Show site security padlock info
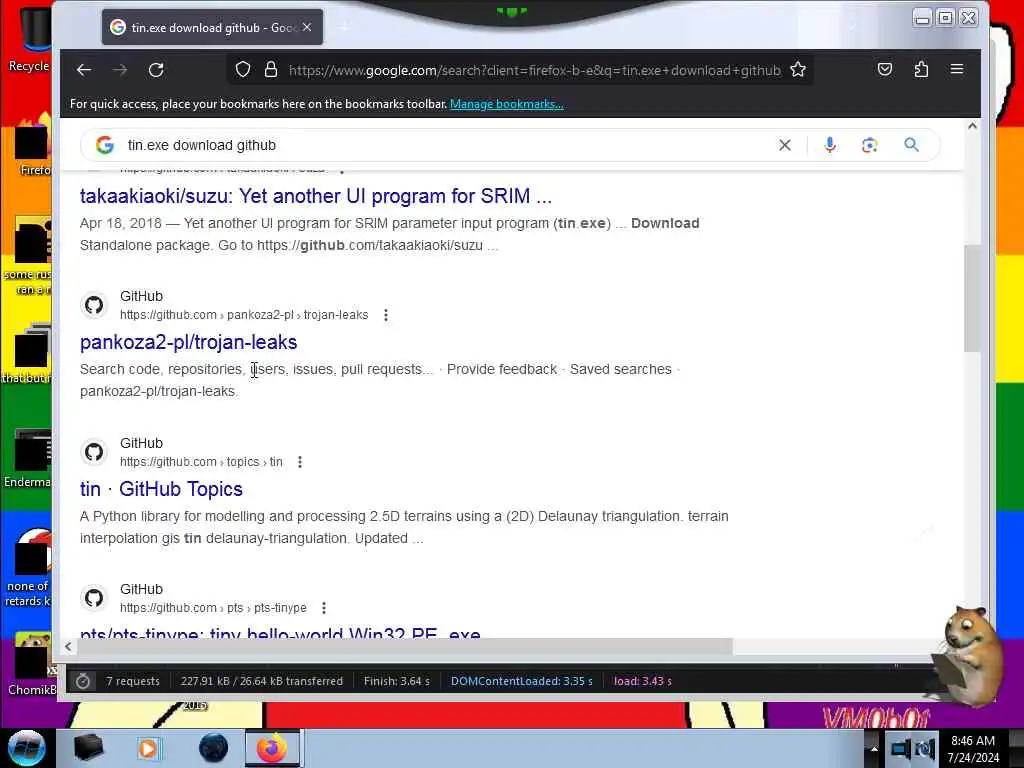Viewport: 1024px width, 768px height. point(271,70)
